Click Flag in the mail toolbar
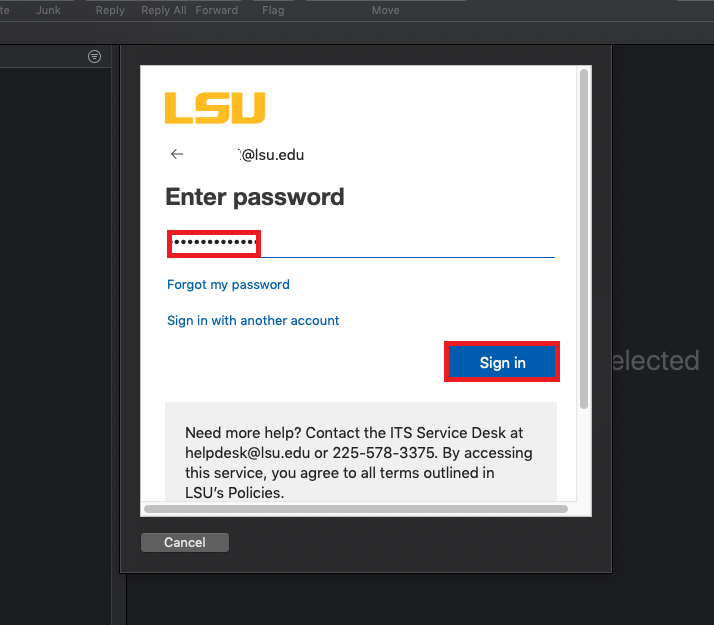Image resolution: width=714 pixels, height=625 pixels. tap(273, 10)
